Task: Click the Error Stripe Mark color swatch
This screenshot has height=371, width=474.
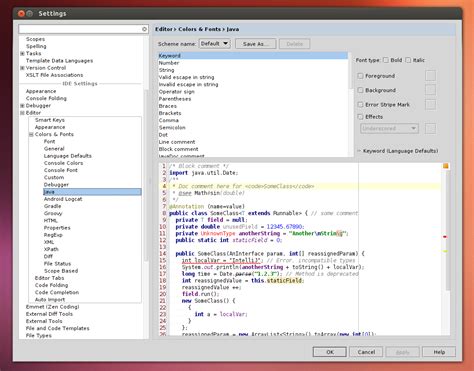Action: tap(430, 104)
